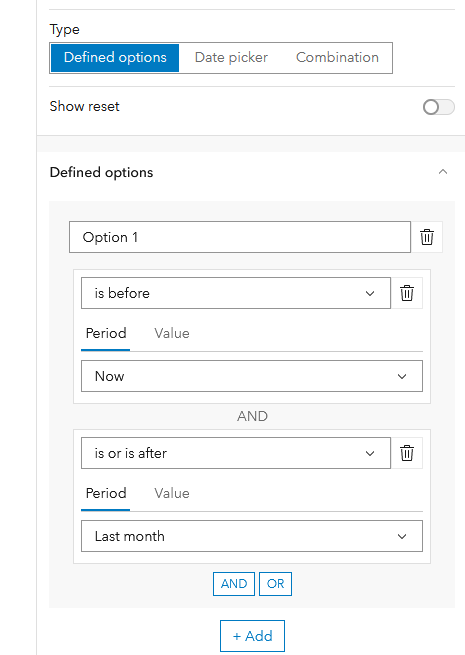Remove the 'is or is after' condition trash icon

pyautogui.click(x=407, y=453)
